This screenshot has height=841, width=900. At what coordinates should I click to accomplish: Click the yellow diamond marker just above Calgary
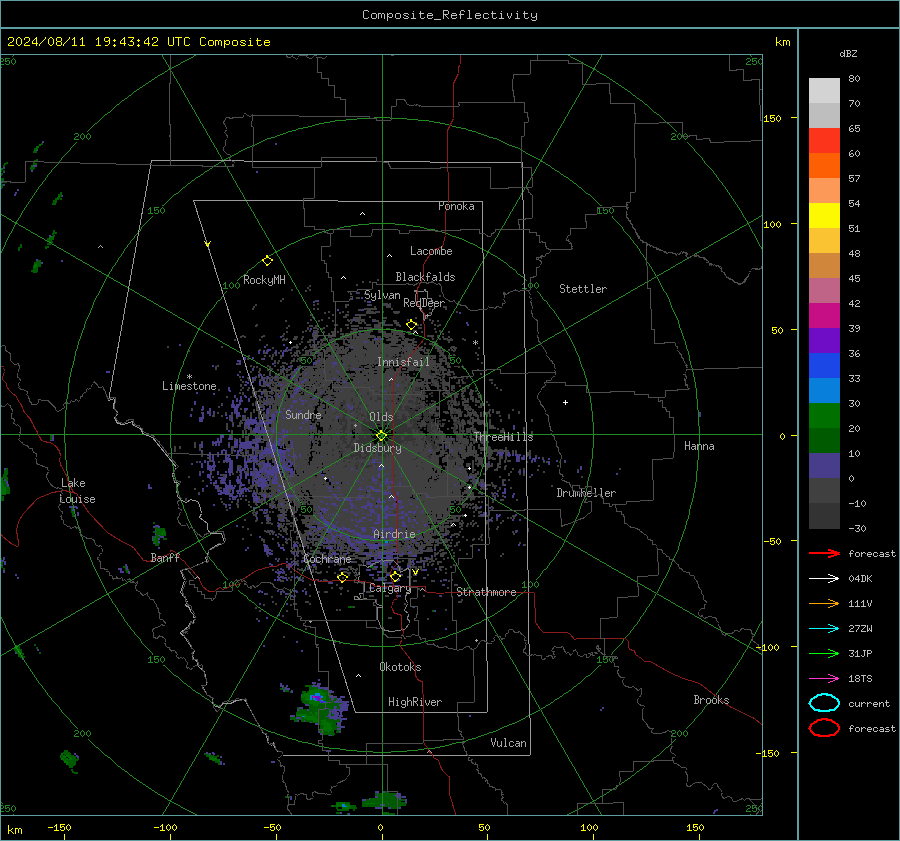click(x=395, y=576)
